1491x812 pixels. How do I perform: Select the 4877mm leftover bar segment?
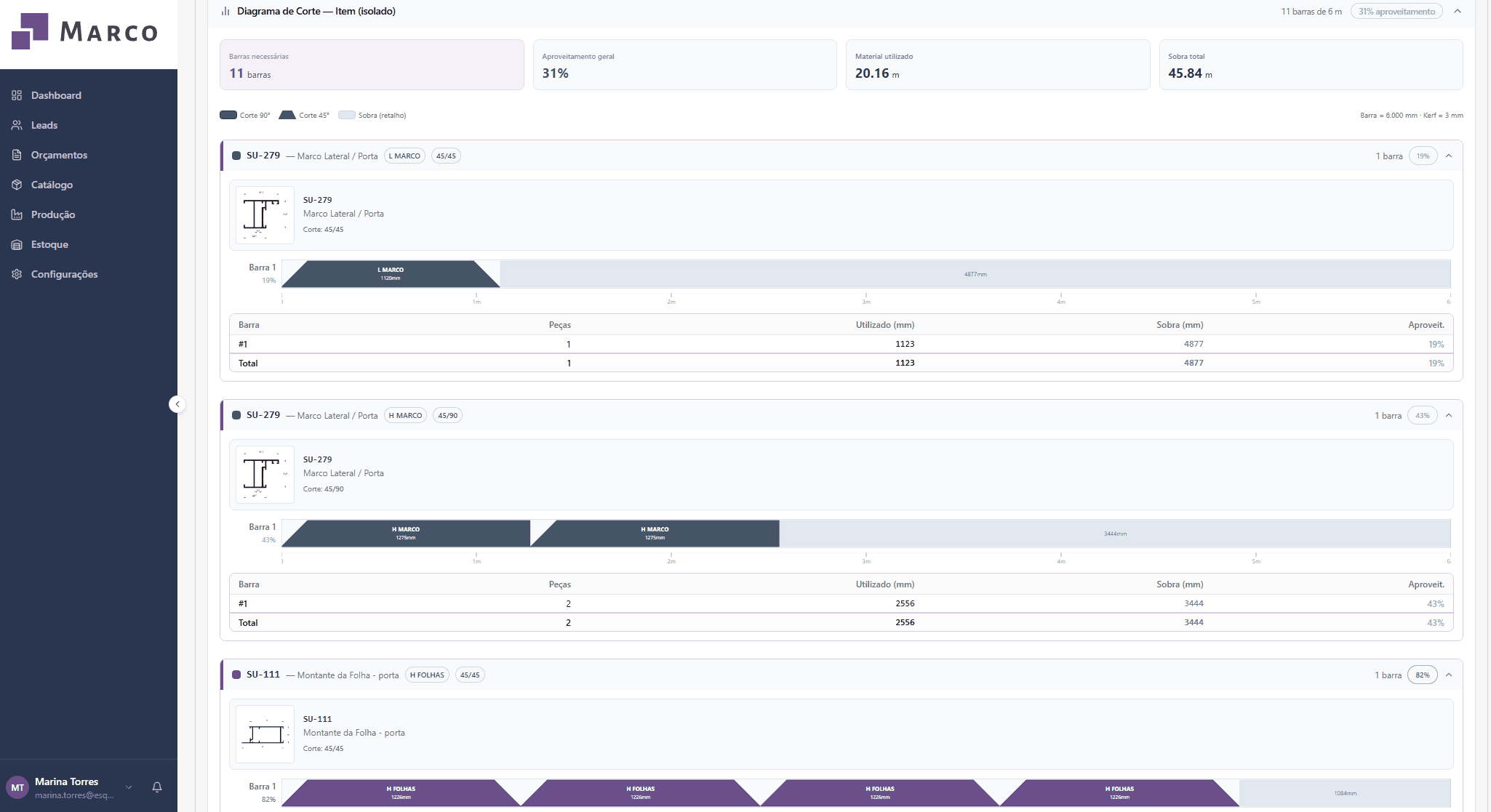[975, 274]
